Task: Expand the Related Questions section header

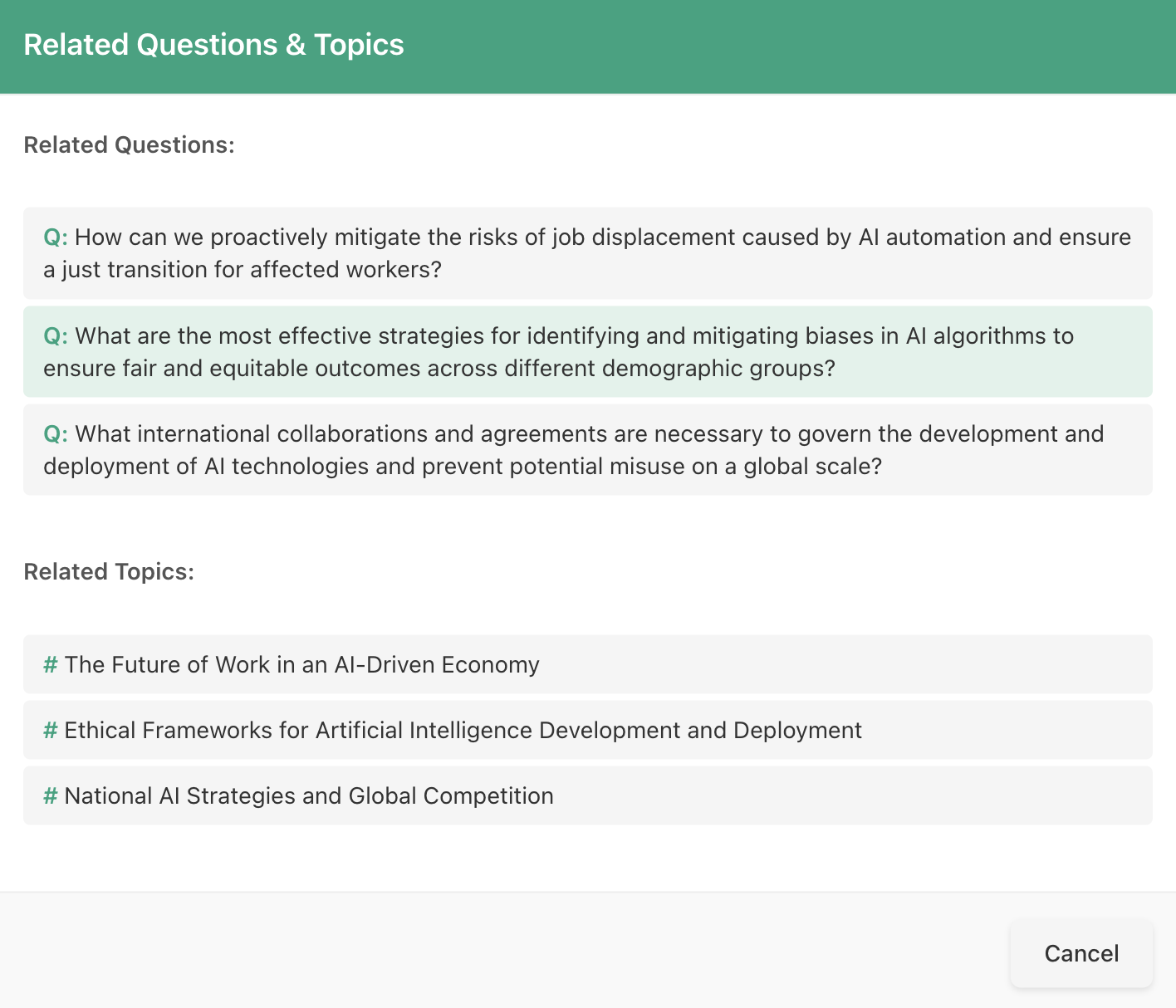Action: [x=129, y=144]
